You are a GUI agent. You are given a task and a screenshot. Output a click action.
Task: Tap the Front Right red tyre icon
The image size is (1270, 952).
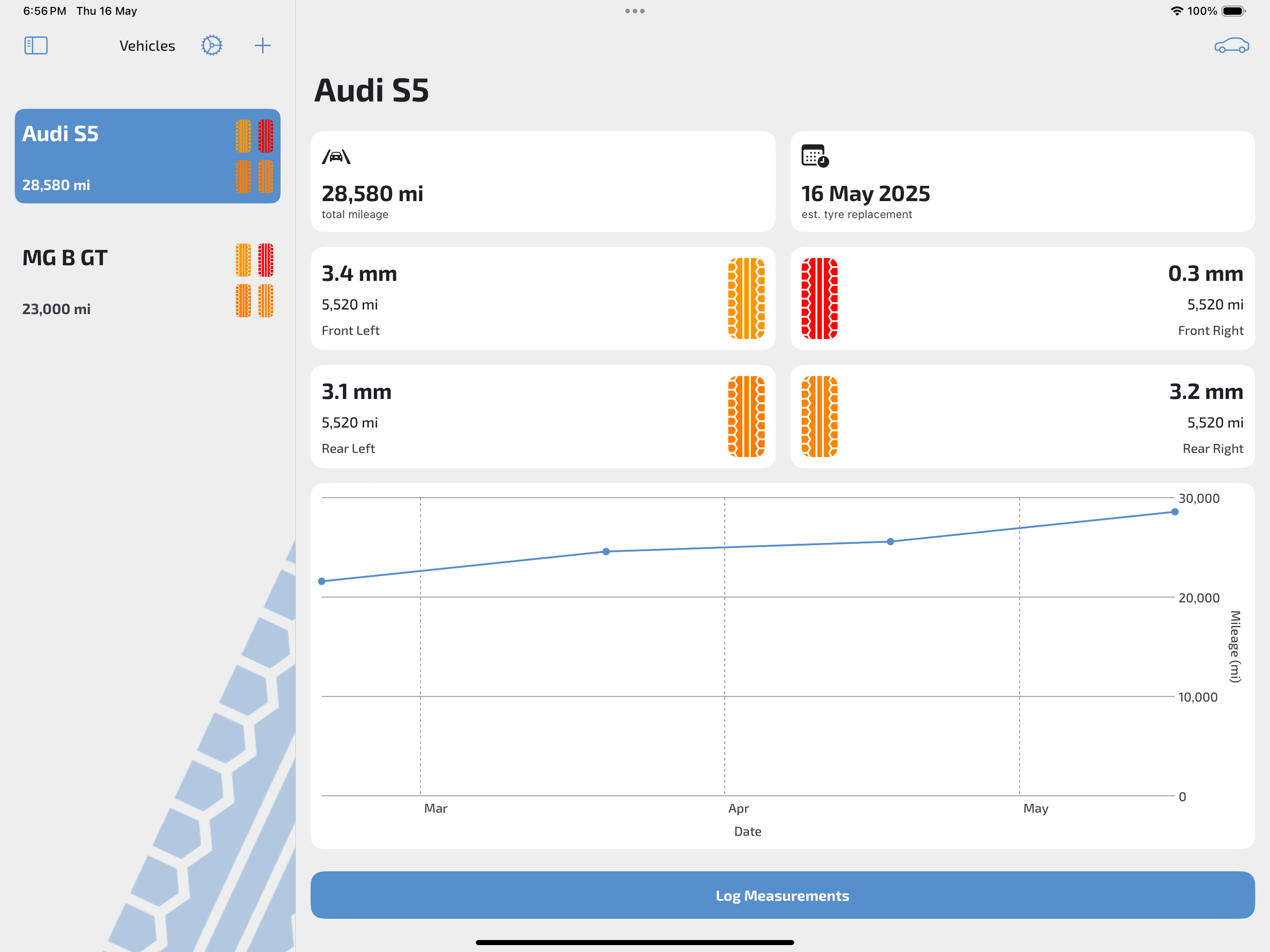pos(819,298)
